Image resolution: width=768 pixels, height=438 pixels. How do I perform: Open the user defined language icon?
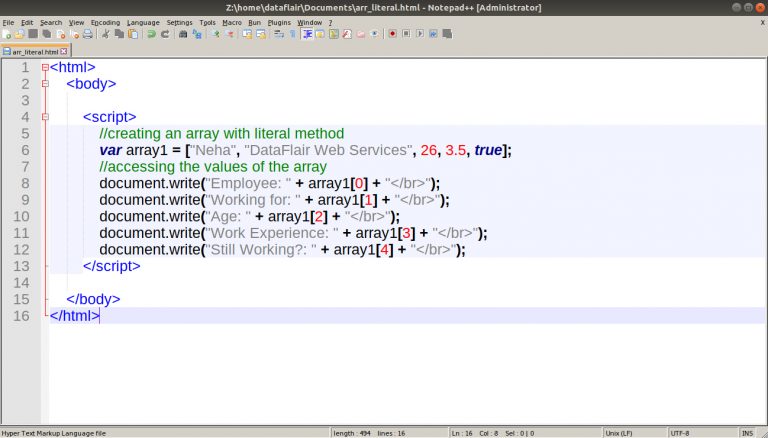(x=320, y=34)
